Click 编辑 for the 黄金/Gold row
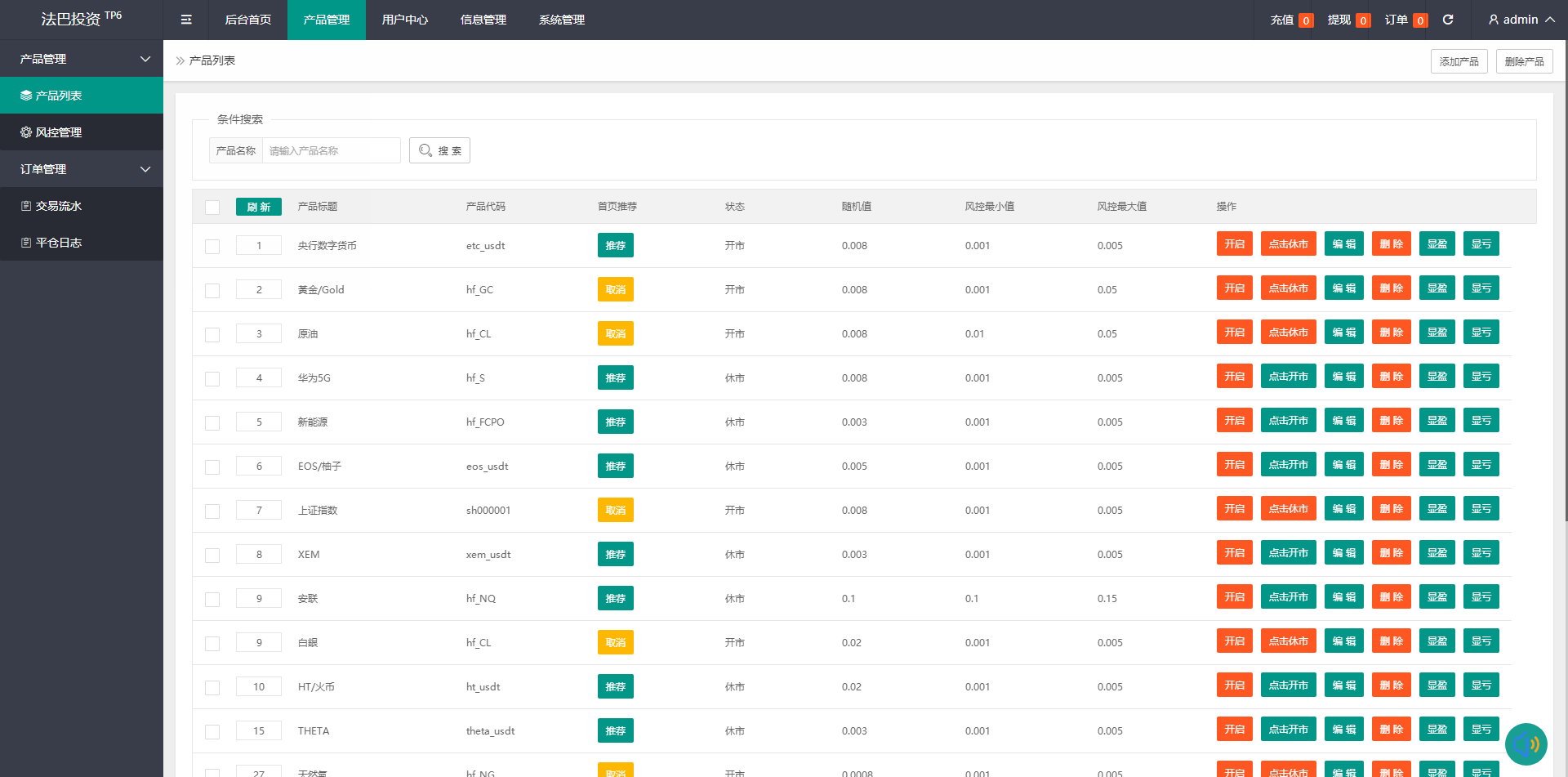Image resolution: width=1568 pixels, height=777 pixels. click(1343, 288)
